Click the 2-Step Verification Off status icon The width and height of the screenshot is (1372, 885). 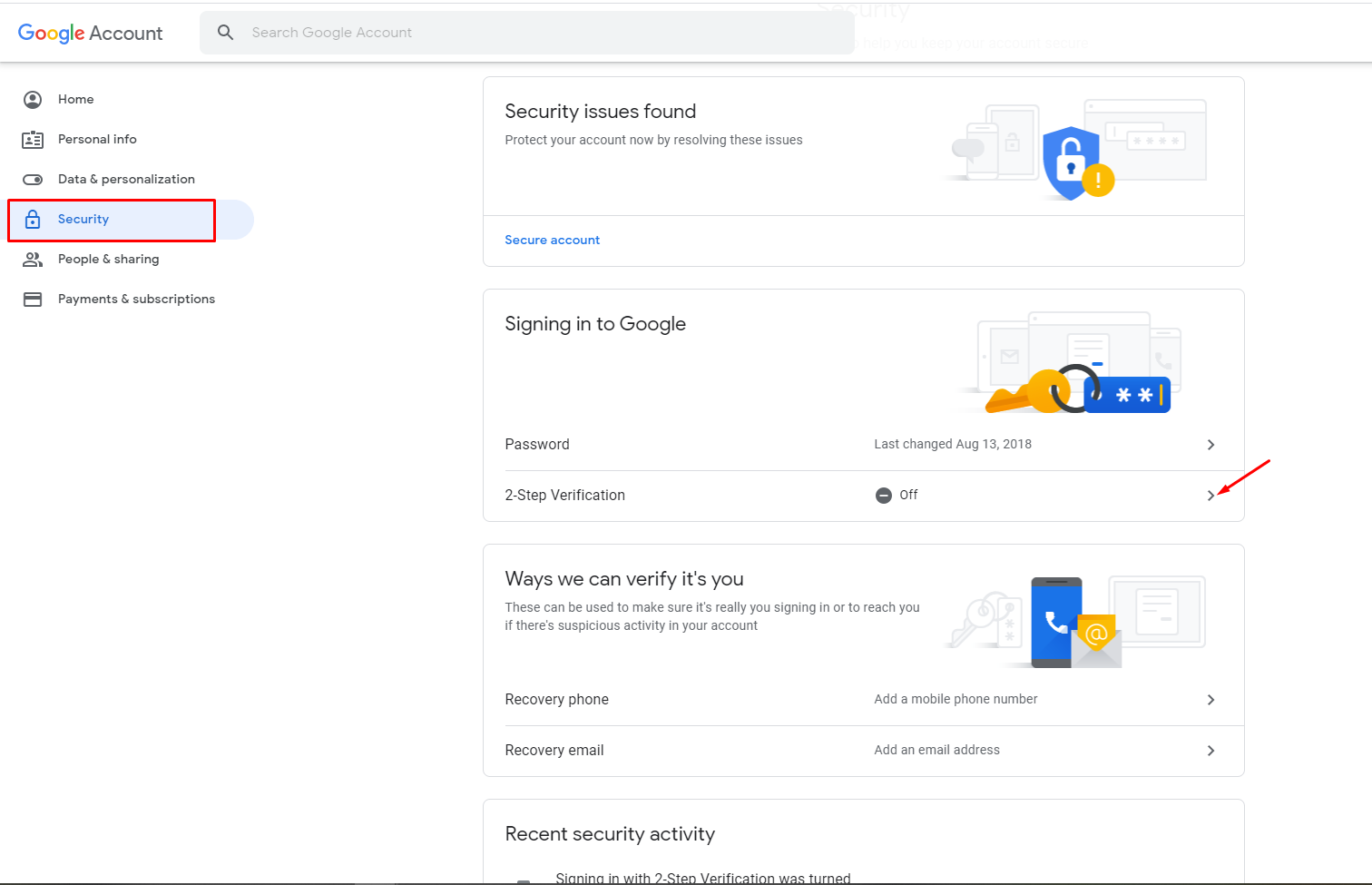pos(883,496)
